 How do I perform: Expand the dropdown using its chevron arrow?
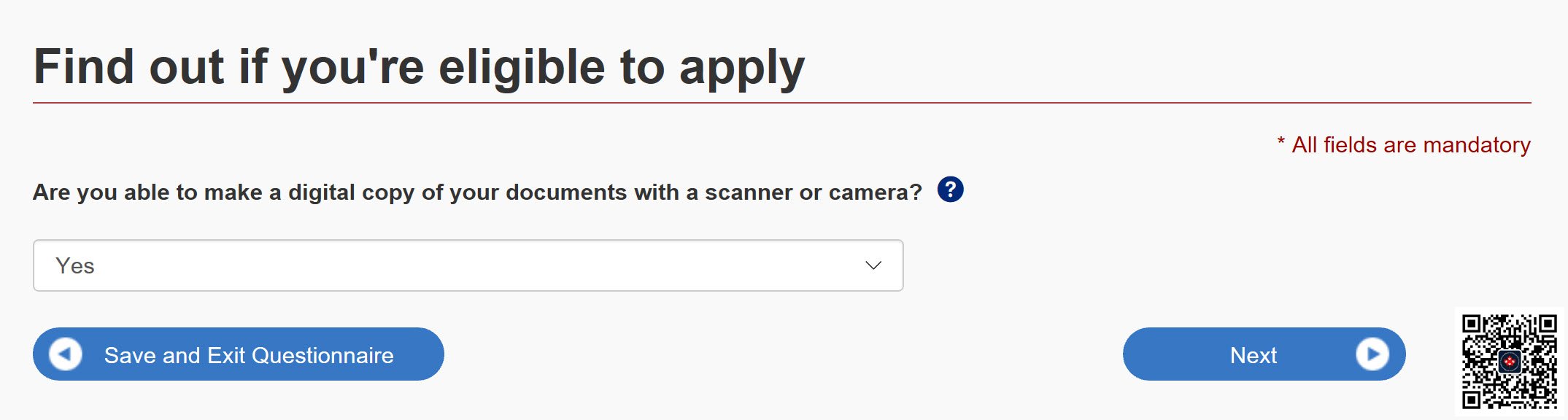coord(873,265)
